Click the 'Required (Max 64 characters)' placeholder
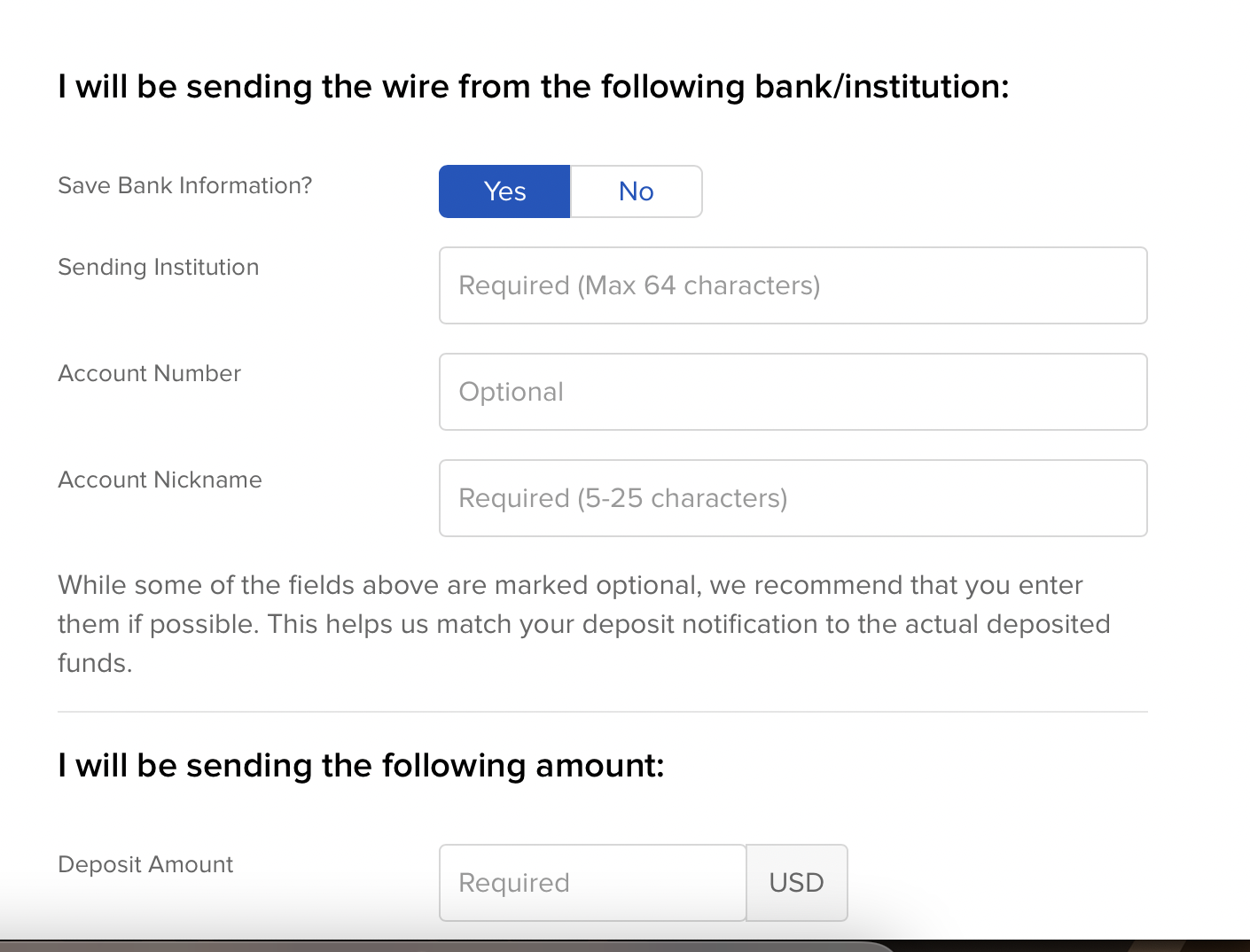Image resolution: width=1250 pixels, height=952 pixels. click(639, 285)
